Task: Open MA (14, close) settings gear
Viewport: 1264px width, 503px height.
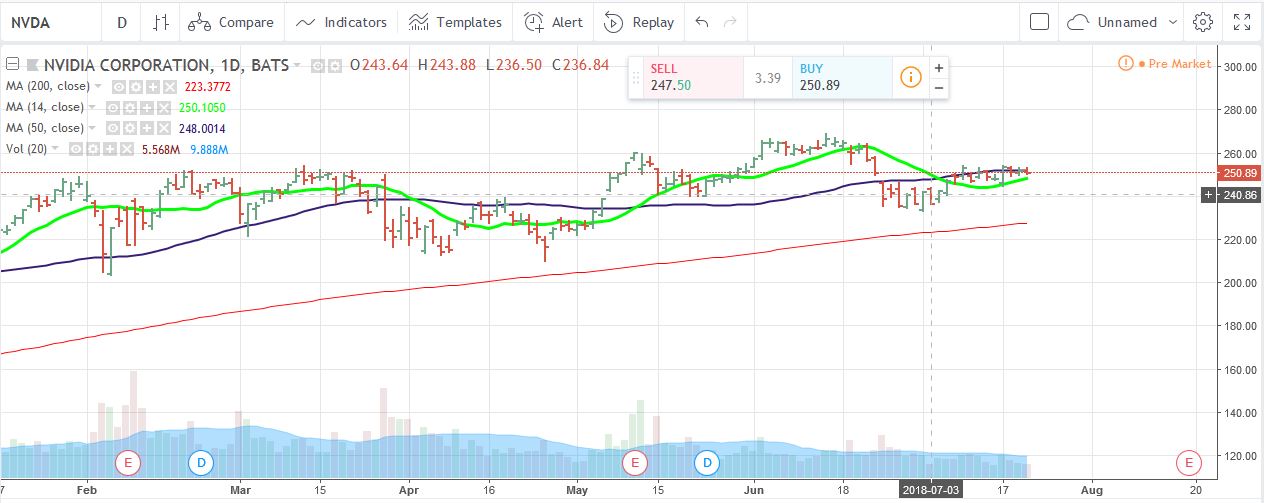Action: coord(130,108)
